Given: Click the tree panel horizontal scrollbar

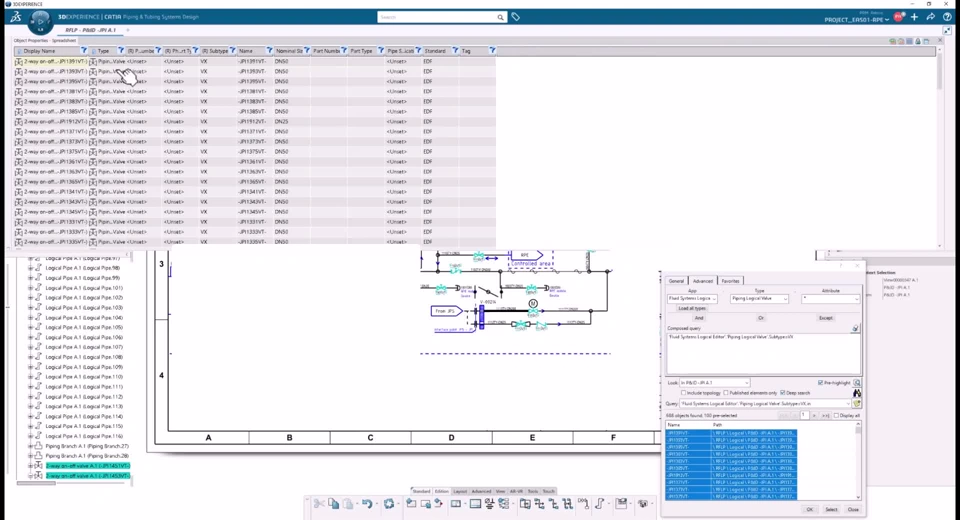Looking at the screenshot, I should point(36,483).
